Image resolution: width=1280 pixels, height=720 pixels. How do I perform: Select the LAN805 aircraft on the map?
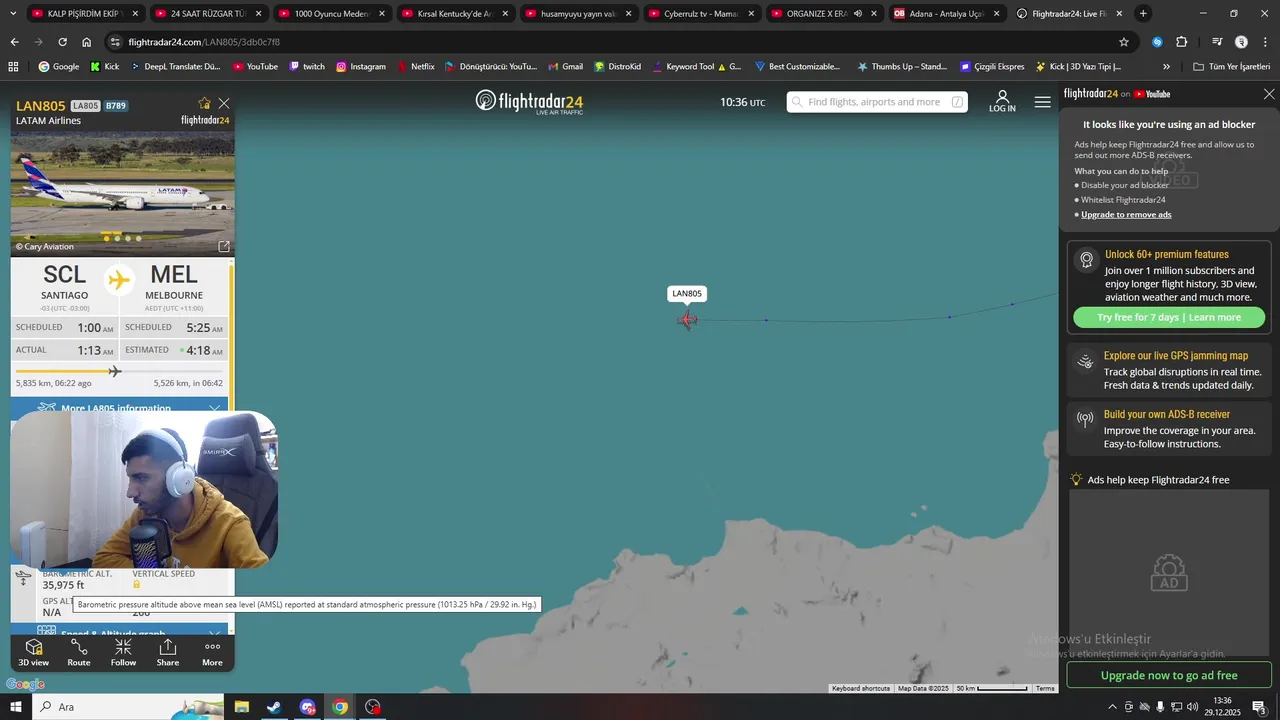coord(687,320)
